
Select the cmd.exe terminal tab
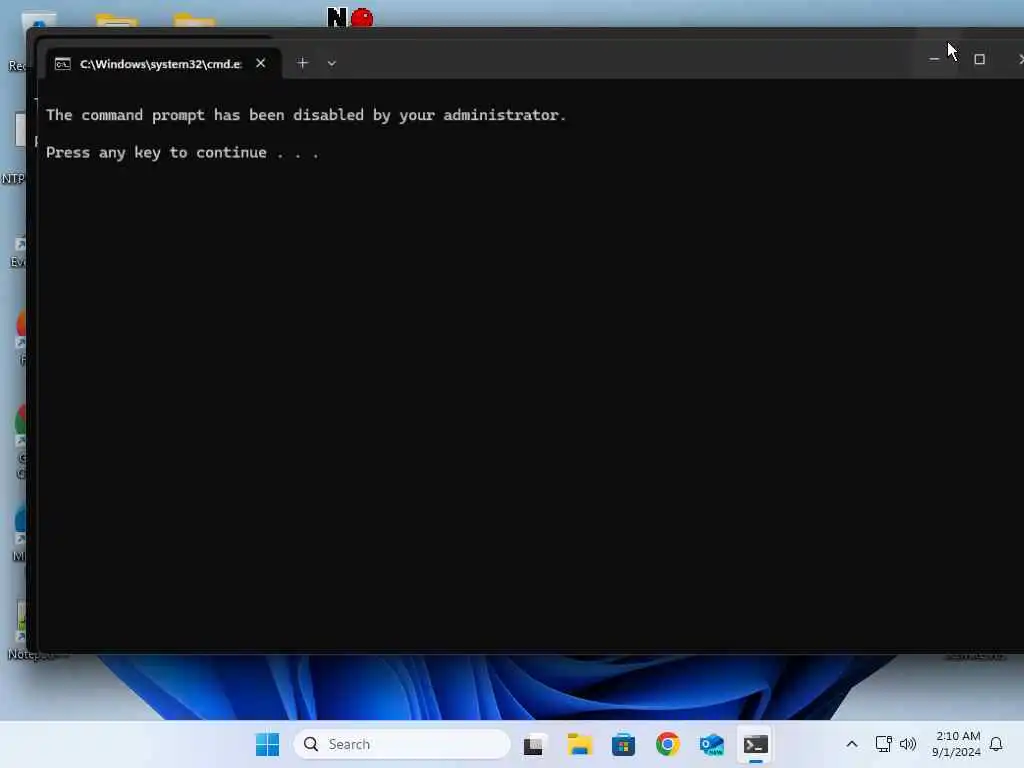(163, 63)
